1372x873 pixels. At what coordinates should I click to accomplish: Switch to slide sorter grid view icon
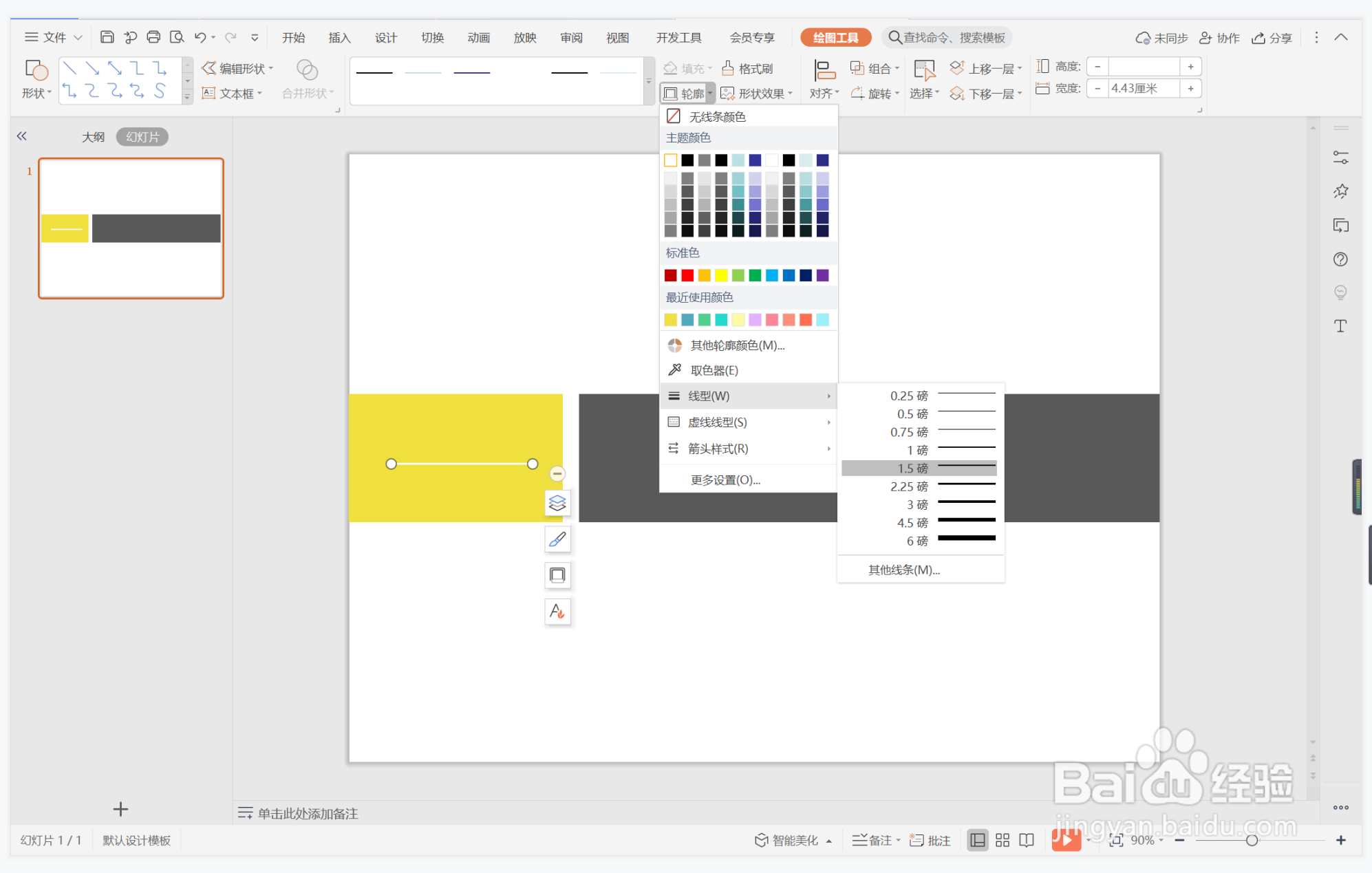(1003, 840)
